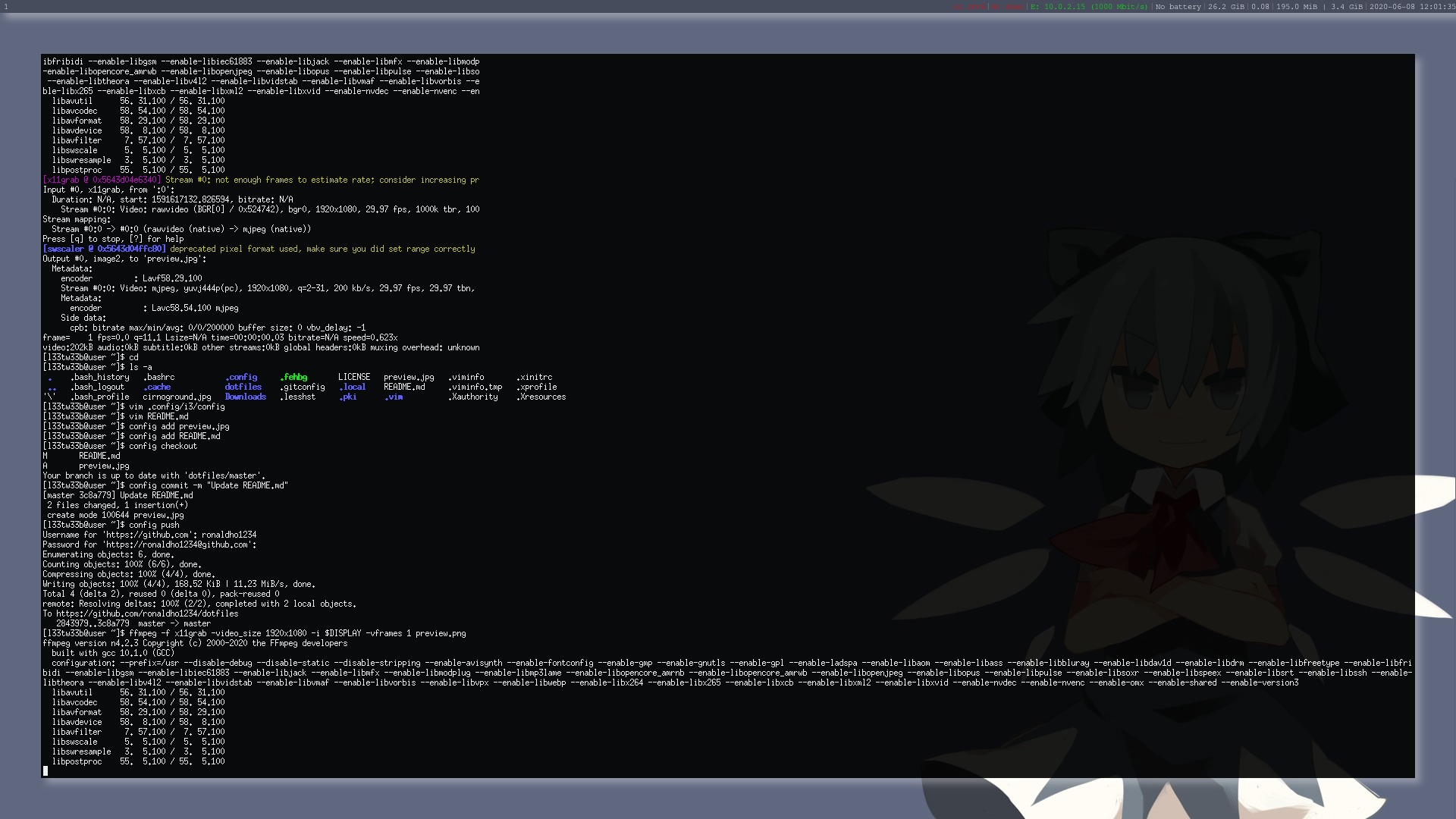The width and height of the screenshot is (1456, 819).
Task: Click workspace 1 indicator in status bar
Action: (x=6, y=7)
